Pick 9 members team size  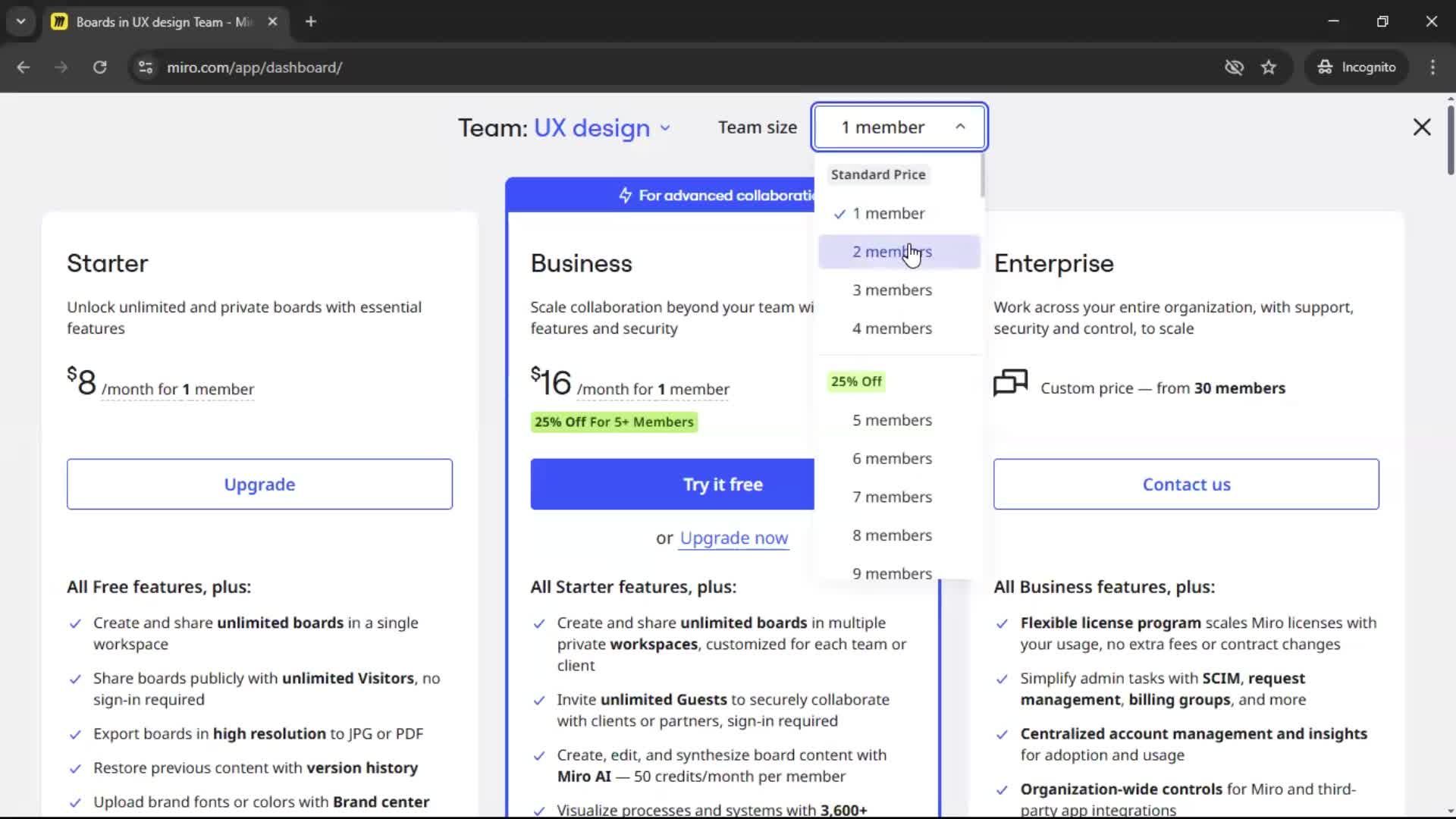tap(899, 573)
